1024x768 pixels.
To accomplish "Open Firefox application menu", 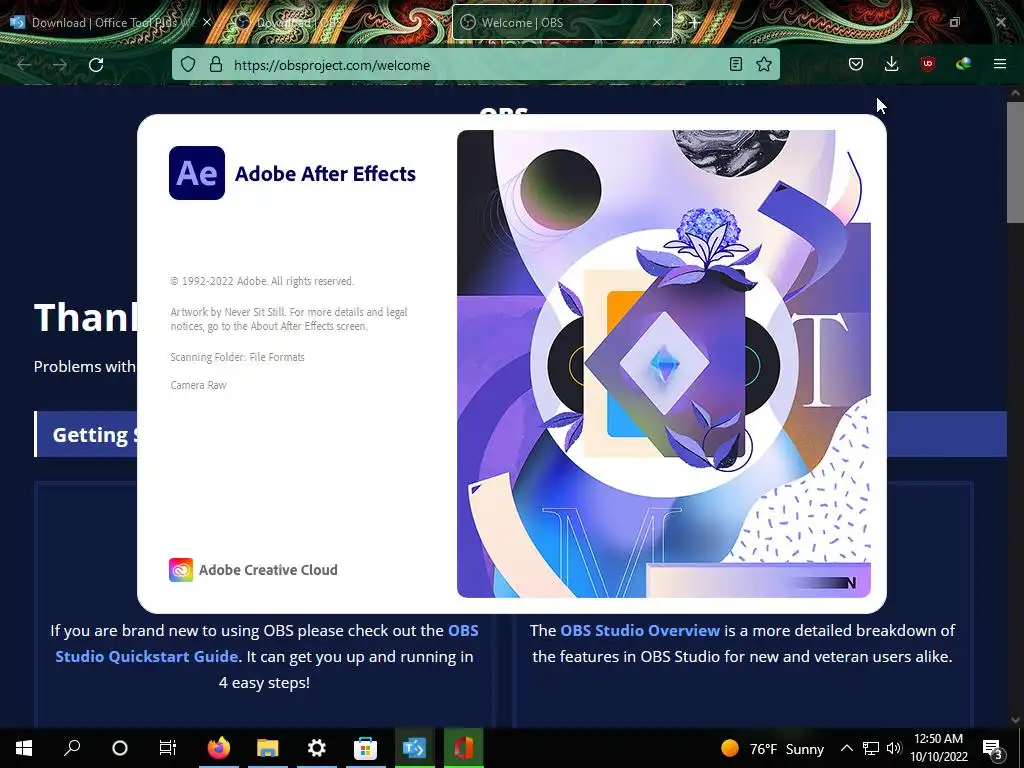I will click(1000, 64).
